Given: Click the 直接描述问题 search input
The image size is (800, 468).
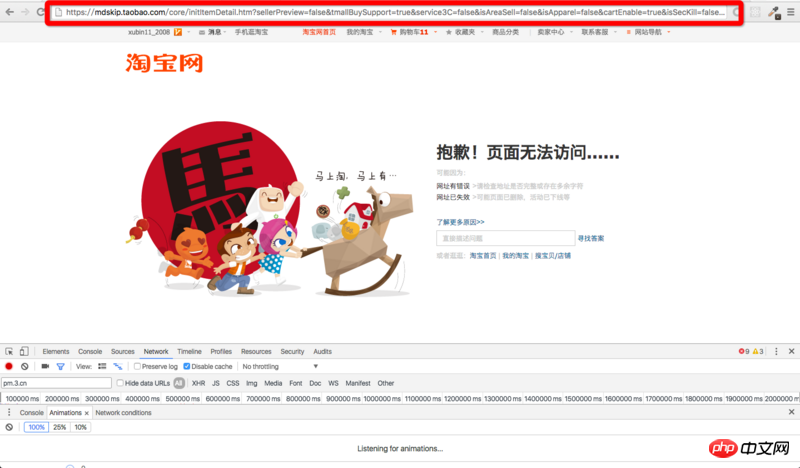Looking at the screenshot, I should [x=506, y=238].
